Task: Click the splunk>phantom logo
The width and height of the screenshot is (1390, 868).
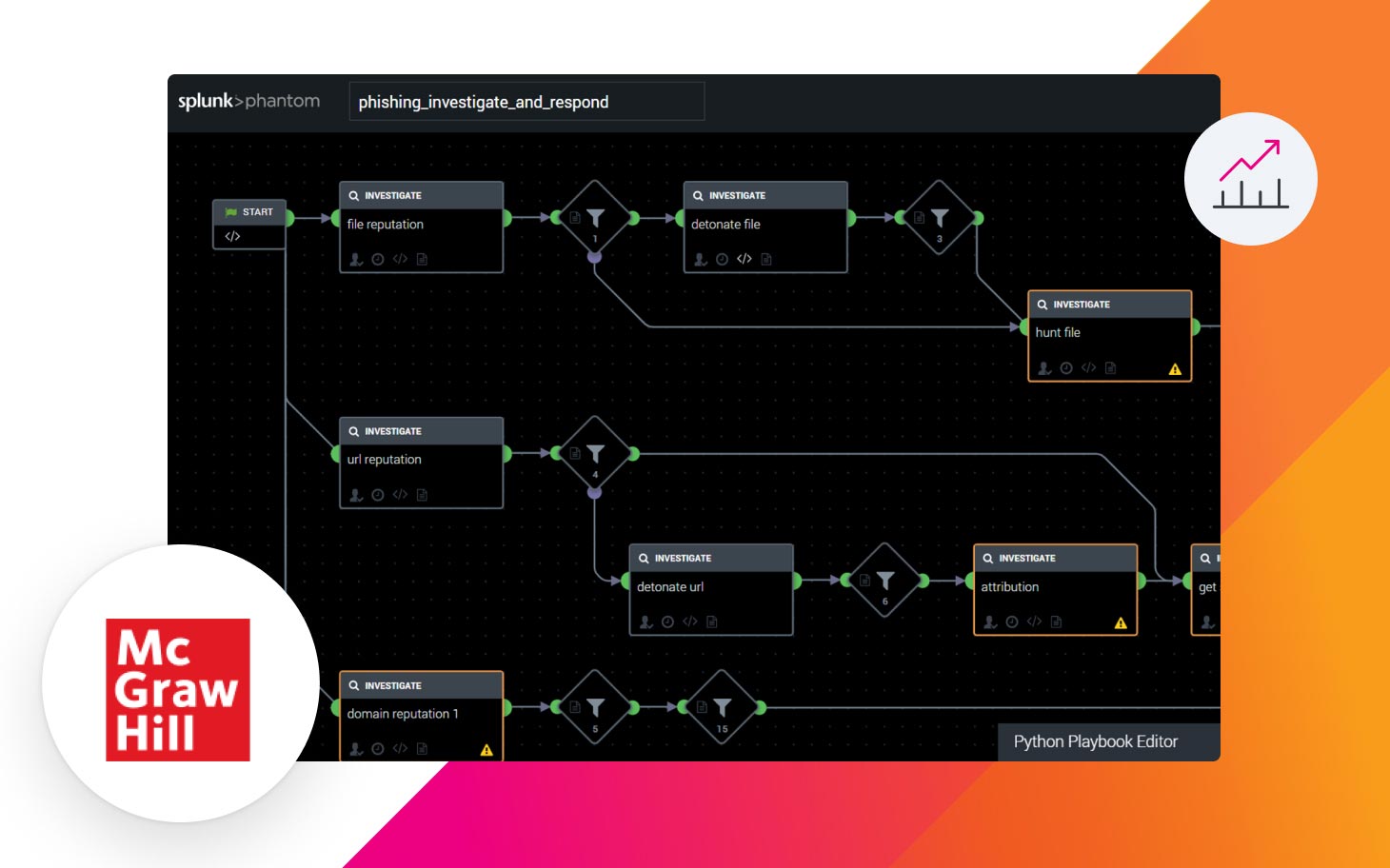Action: tap(248, 101)
